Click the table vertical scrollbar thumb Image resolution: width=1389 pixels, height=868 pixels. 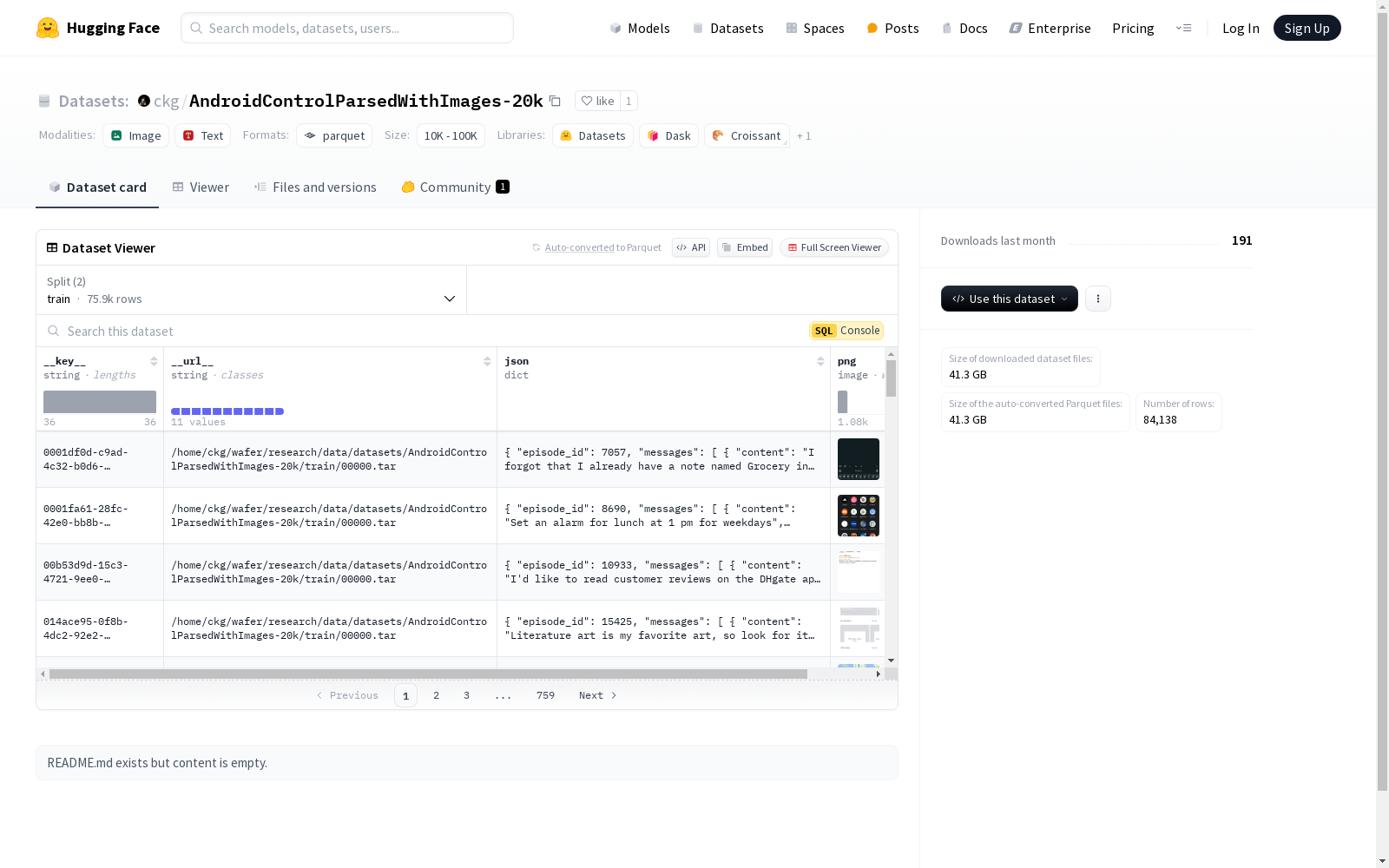click(891, 378)
